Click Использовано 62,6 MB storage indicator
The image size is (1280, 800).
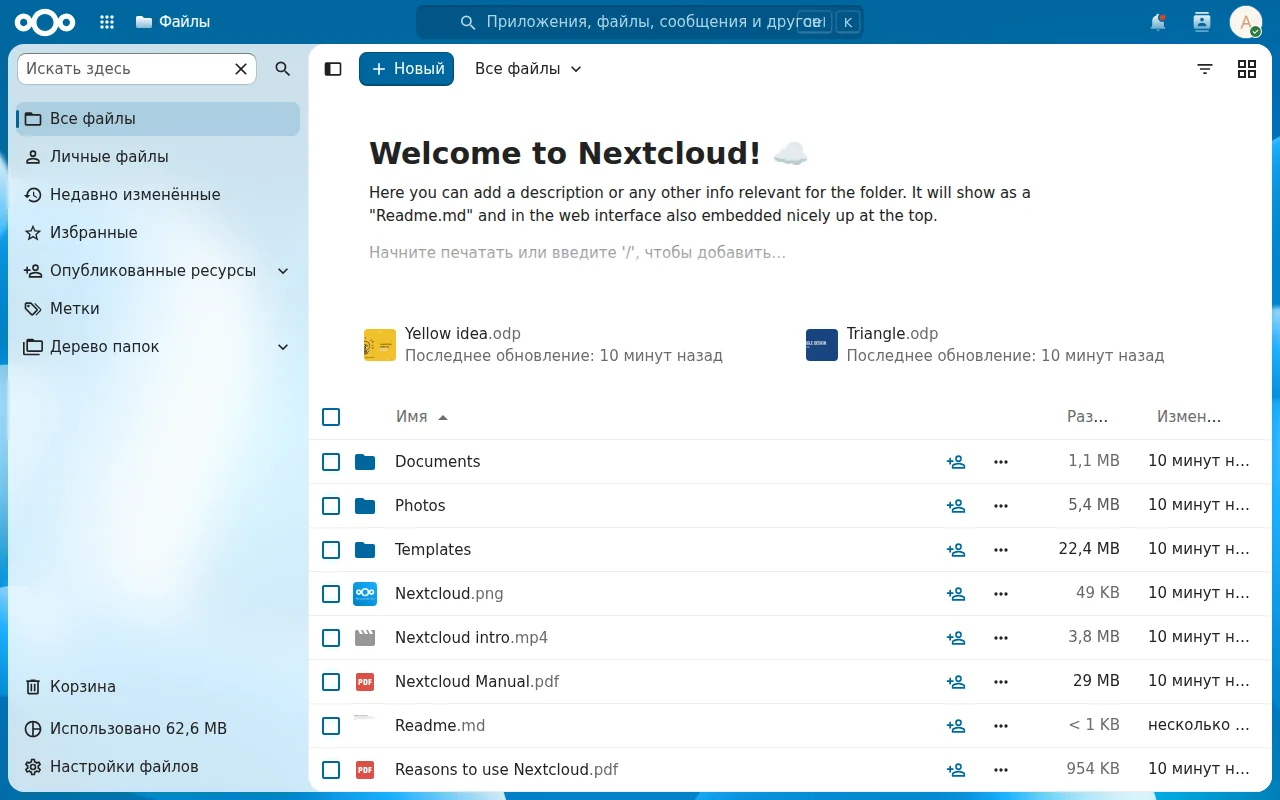click(x=158, y=729)
